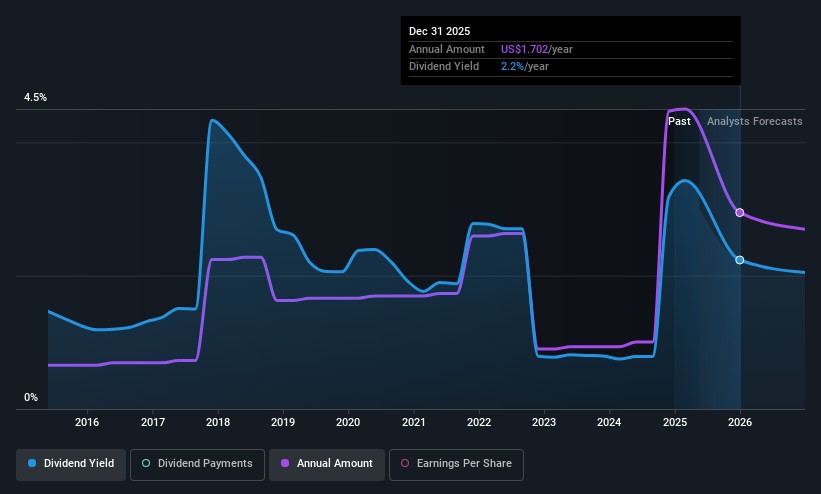Click the 2016 x-axis year label

coord(87,422)
